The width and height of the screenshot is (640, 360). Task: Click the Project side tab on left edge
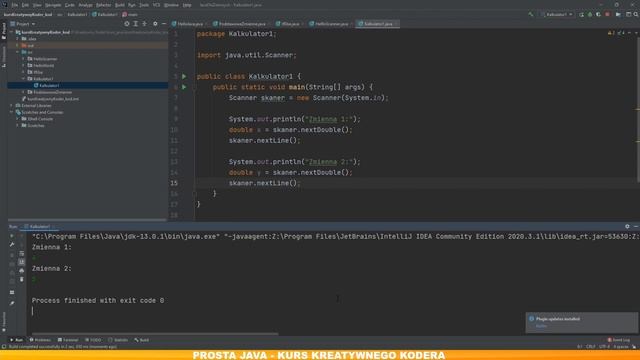(x=4, y=31)
